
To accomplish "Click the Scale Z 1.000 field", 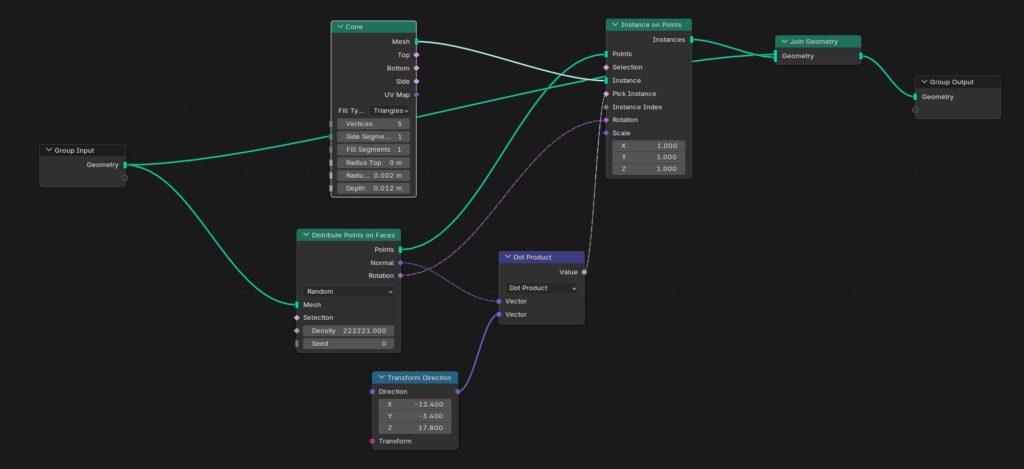I will point(649,169).
